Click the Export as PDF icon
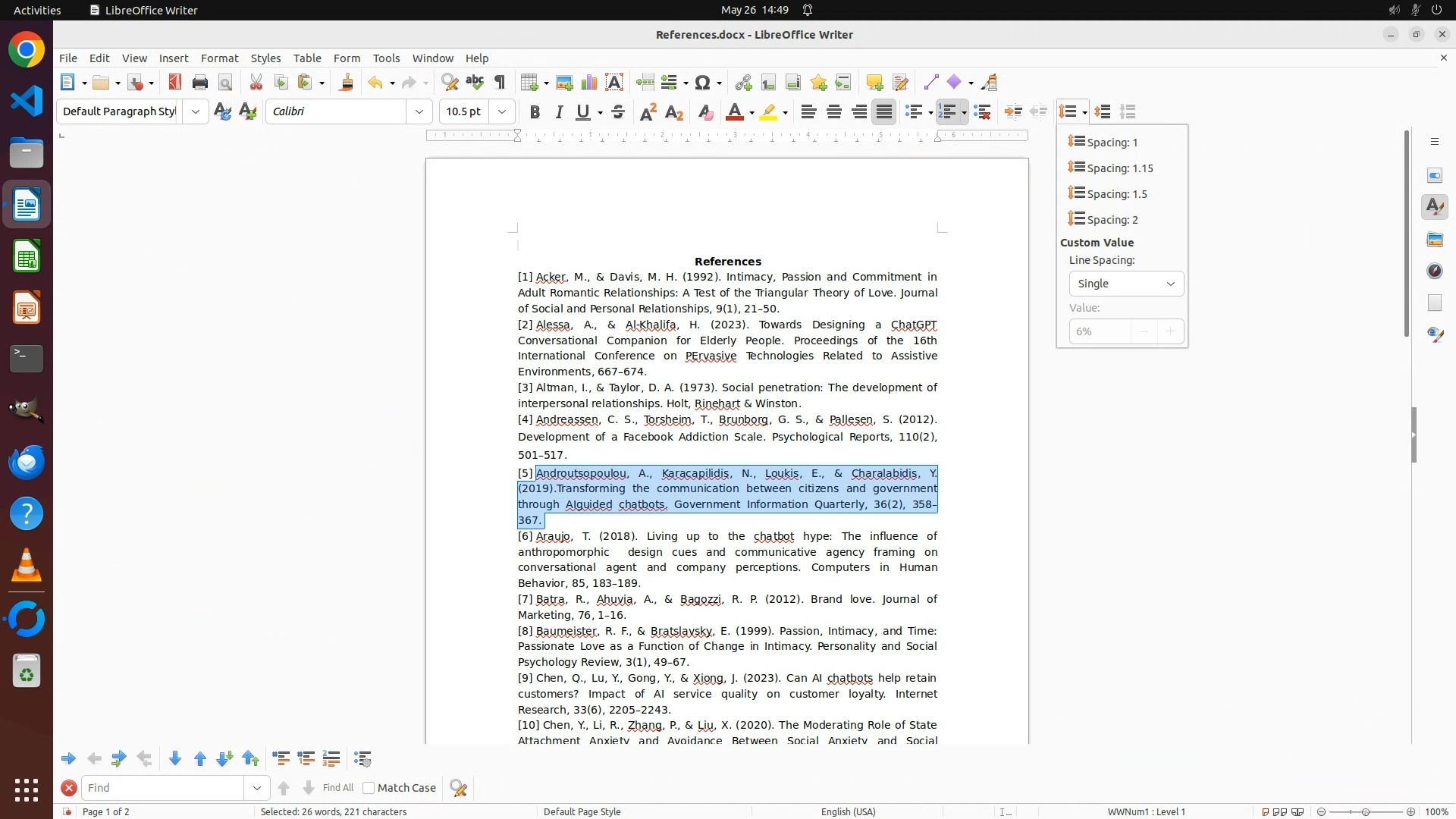1456x819 pixels. [x=175, y=83]
